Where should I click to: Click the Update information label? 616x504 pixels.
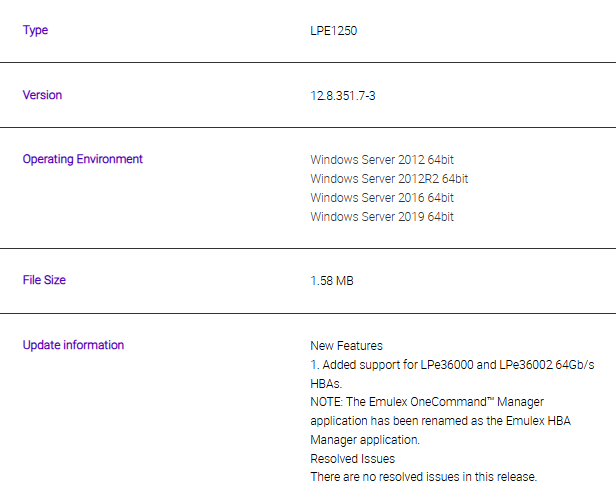(73, 345)
